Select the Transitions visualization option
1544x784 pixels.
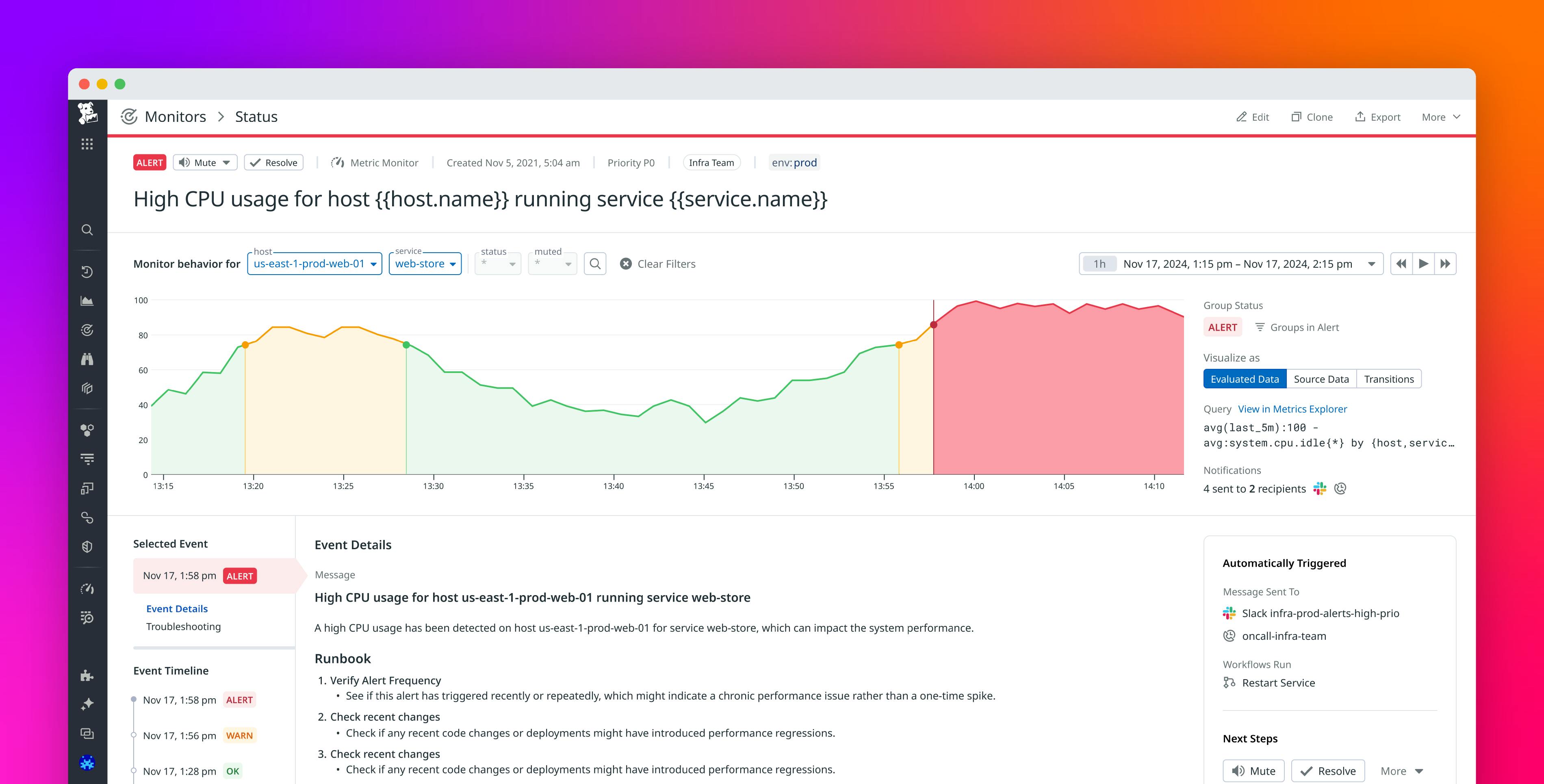click(x=1389, y=379)
